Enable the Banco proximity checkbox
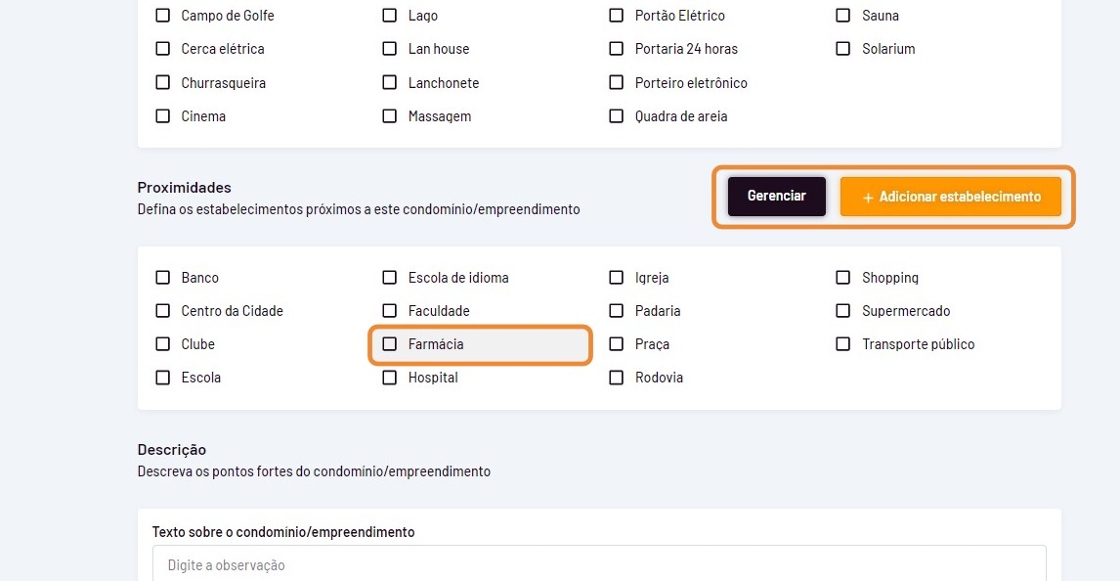 coord(163,278)
